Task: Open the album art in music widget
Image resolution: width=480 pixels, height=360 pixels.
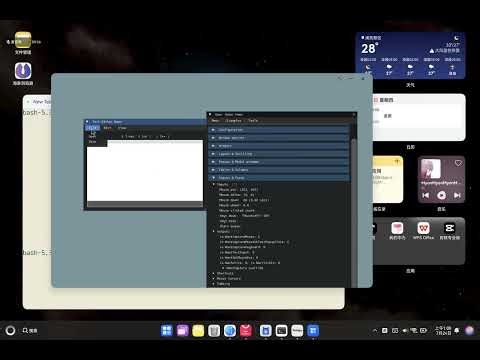Action: (x=431, y=169)
